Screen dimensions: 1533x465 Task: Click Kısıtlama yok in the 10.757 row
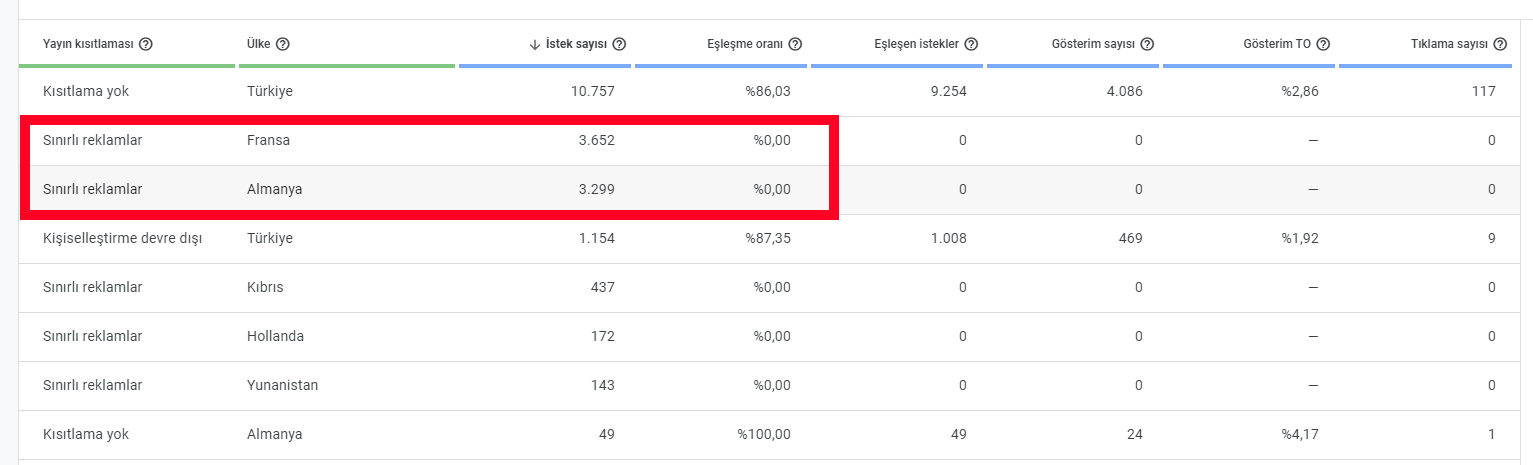click(86, 91)
